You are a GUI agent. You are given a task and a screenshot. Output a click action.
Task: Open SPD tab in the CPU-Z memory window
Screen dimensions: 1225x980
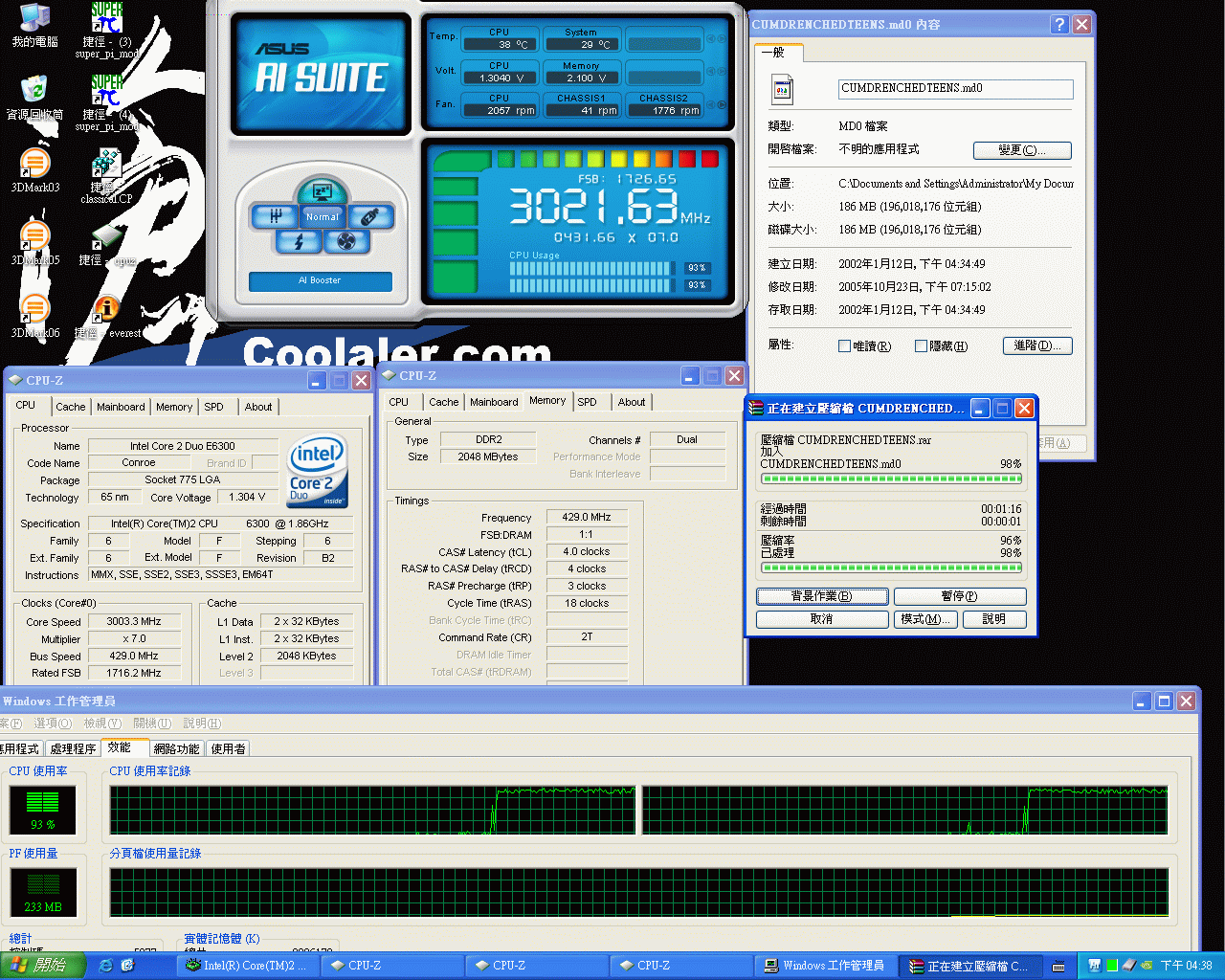pyautogui.click(x=588, y=402)
